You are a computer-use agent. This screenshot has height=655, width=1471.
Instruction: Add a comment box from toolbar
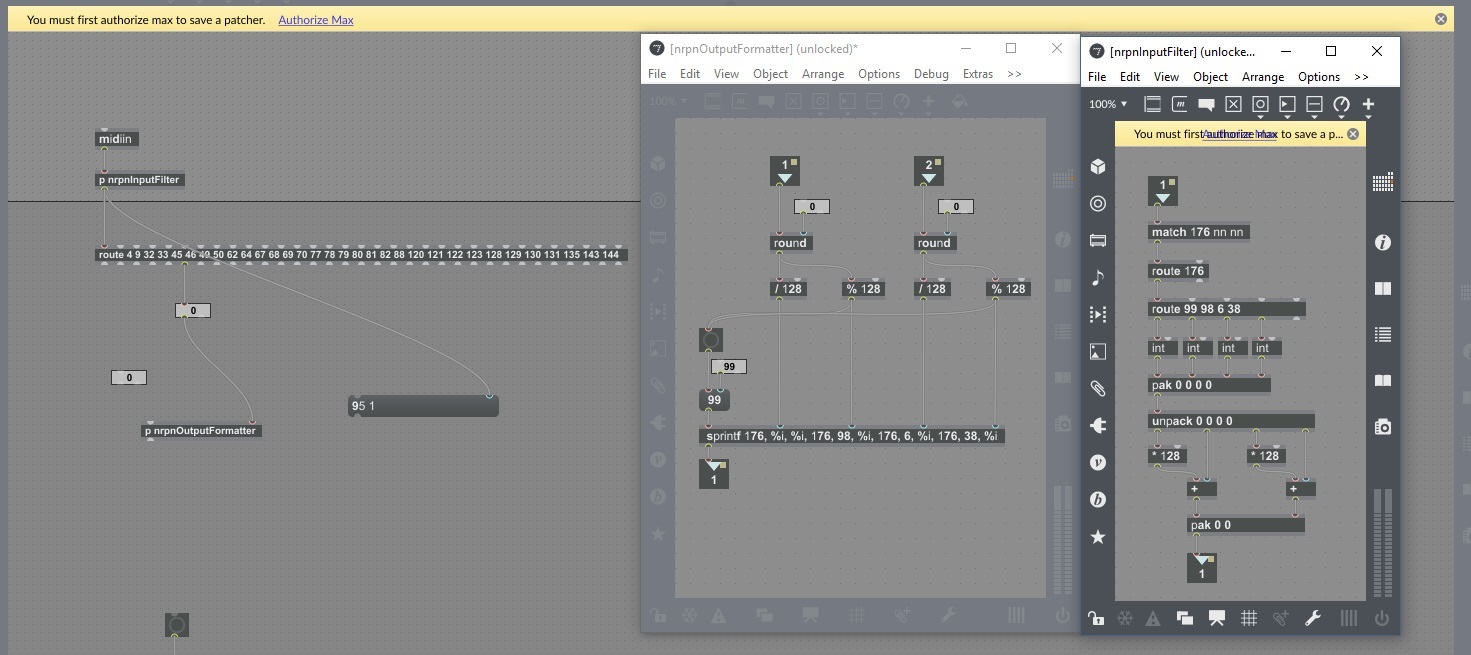(1206, 105)
